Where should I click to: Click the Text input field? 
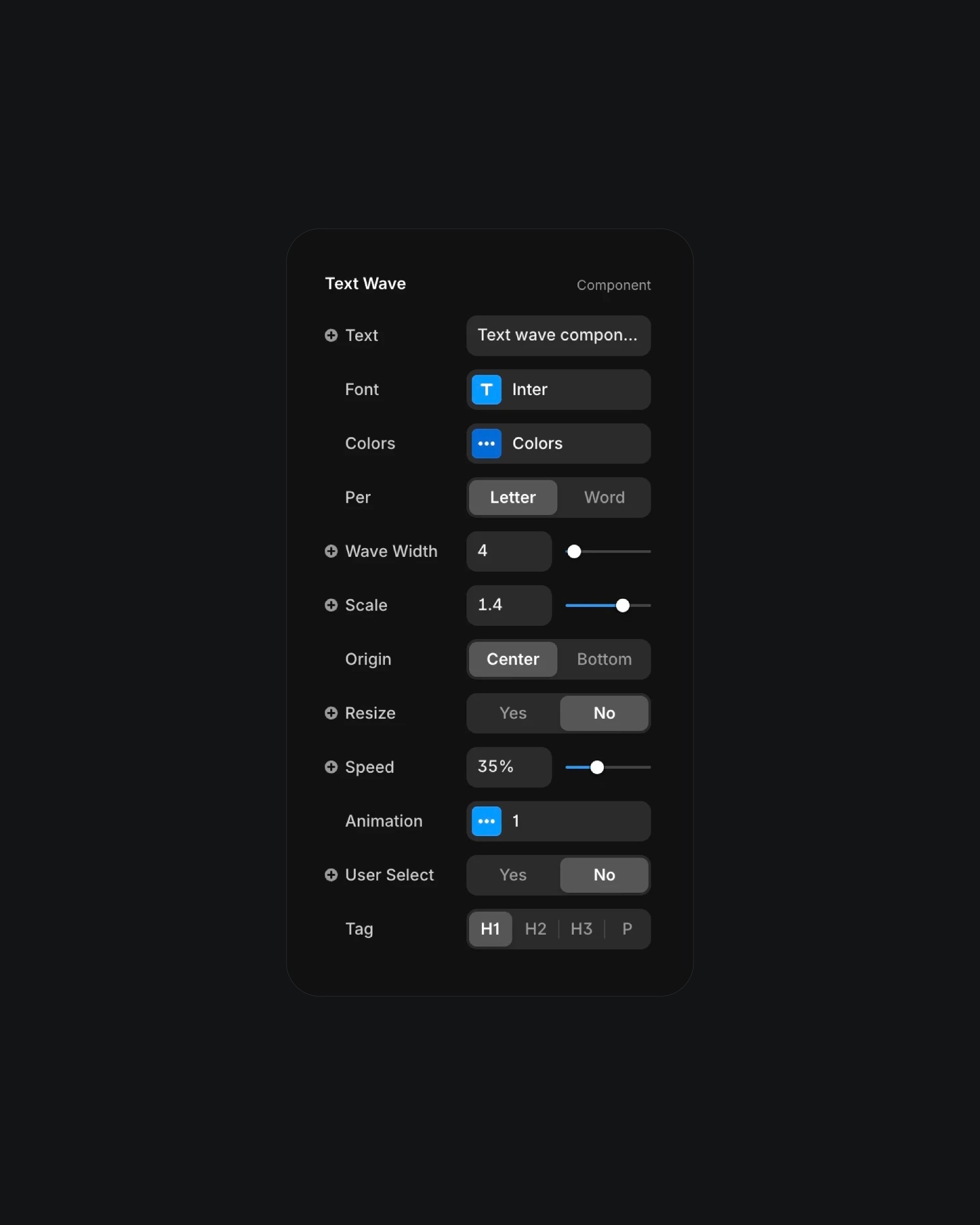(557, 335)
